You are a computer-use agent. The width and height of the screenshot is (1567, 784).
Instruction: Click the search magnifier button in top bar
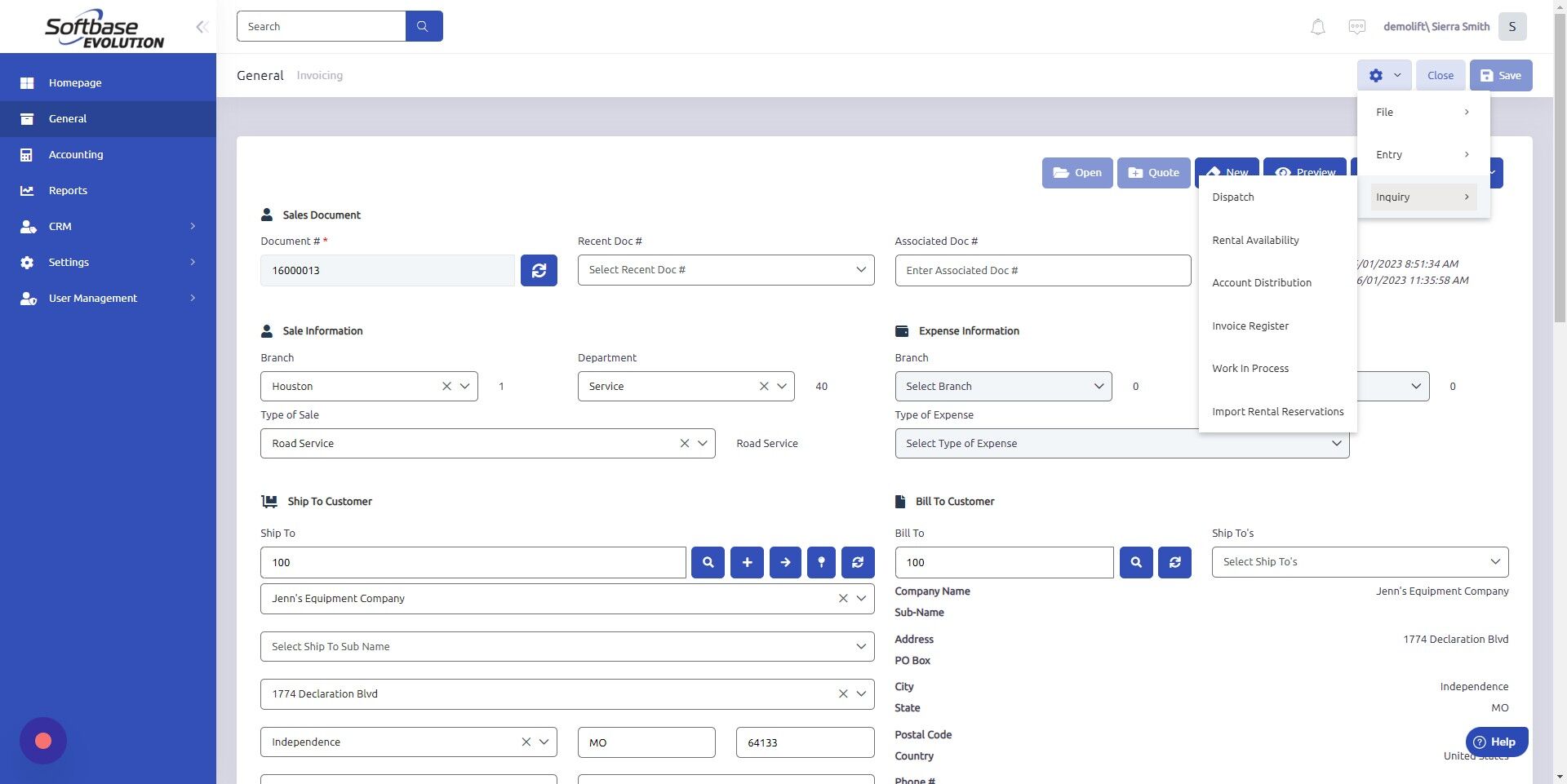click(x=424, y=26)
